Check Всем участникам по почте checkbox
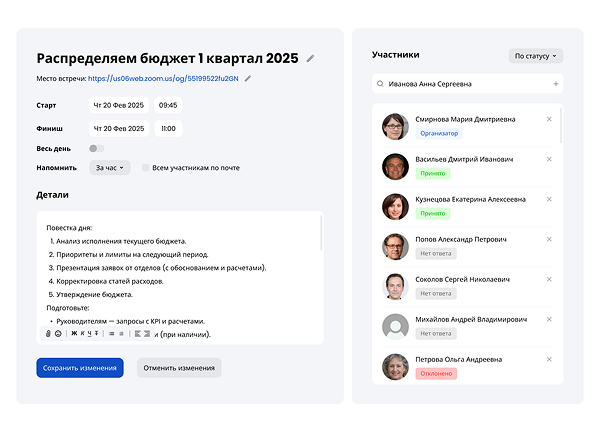This screenshot has height=427, width=600. pos(146,168)
